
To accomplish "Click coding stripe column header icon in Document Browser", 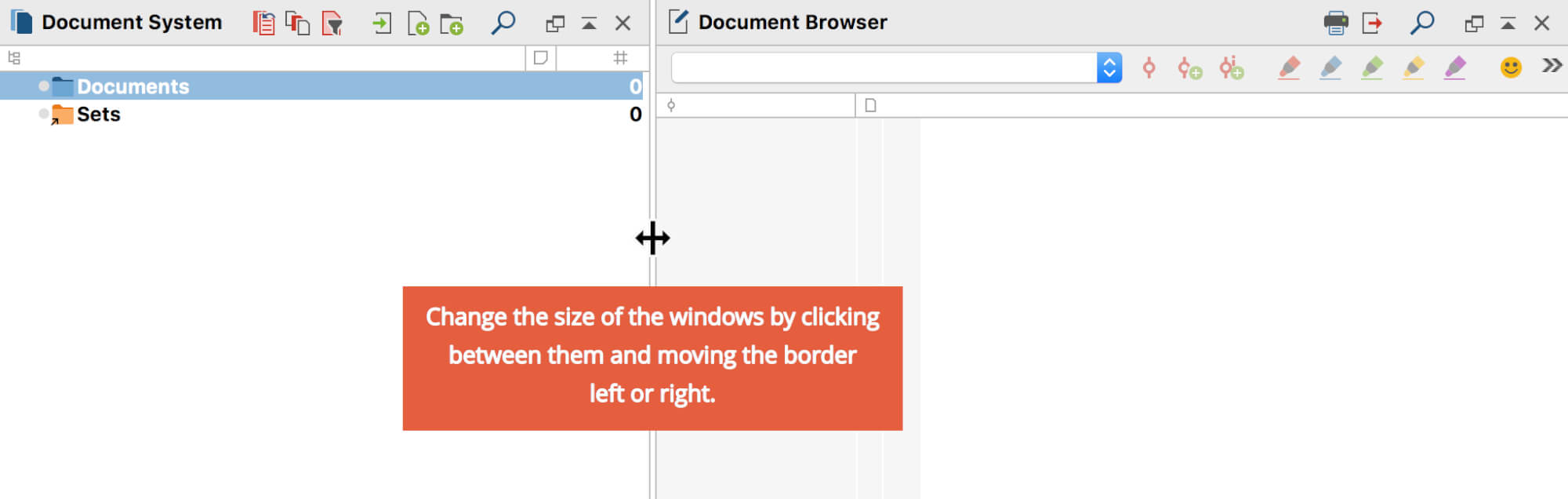I will pyautogui.click(x=671, y=105).
